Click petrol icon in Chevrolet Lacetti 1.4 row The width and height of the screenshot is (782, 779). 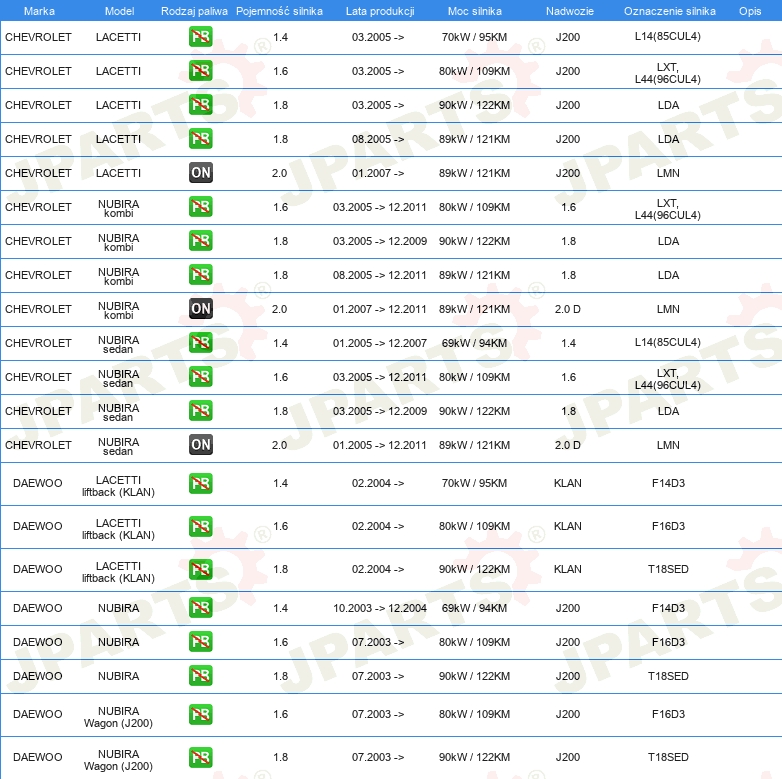pos(200,37)
